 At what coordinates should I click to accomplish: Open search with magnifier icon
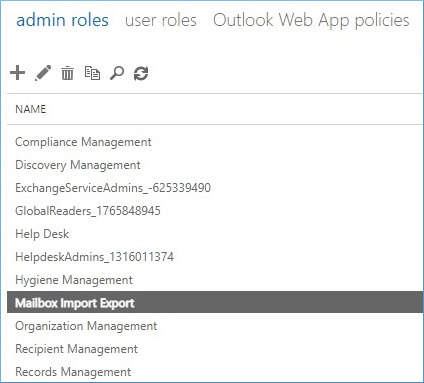coord(117,73)
